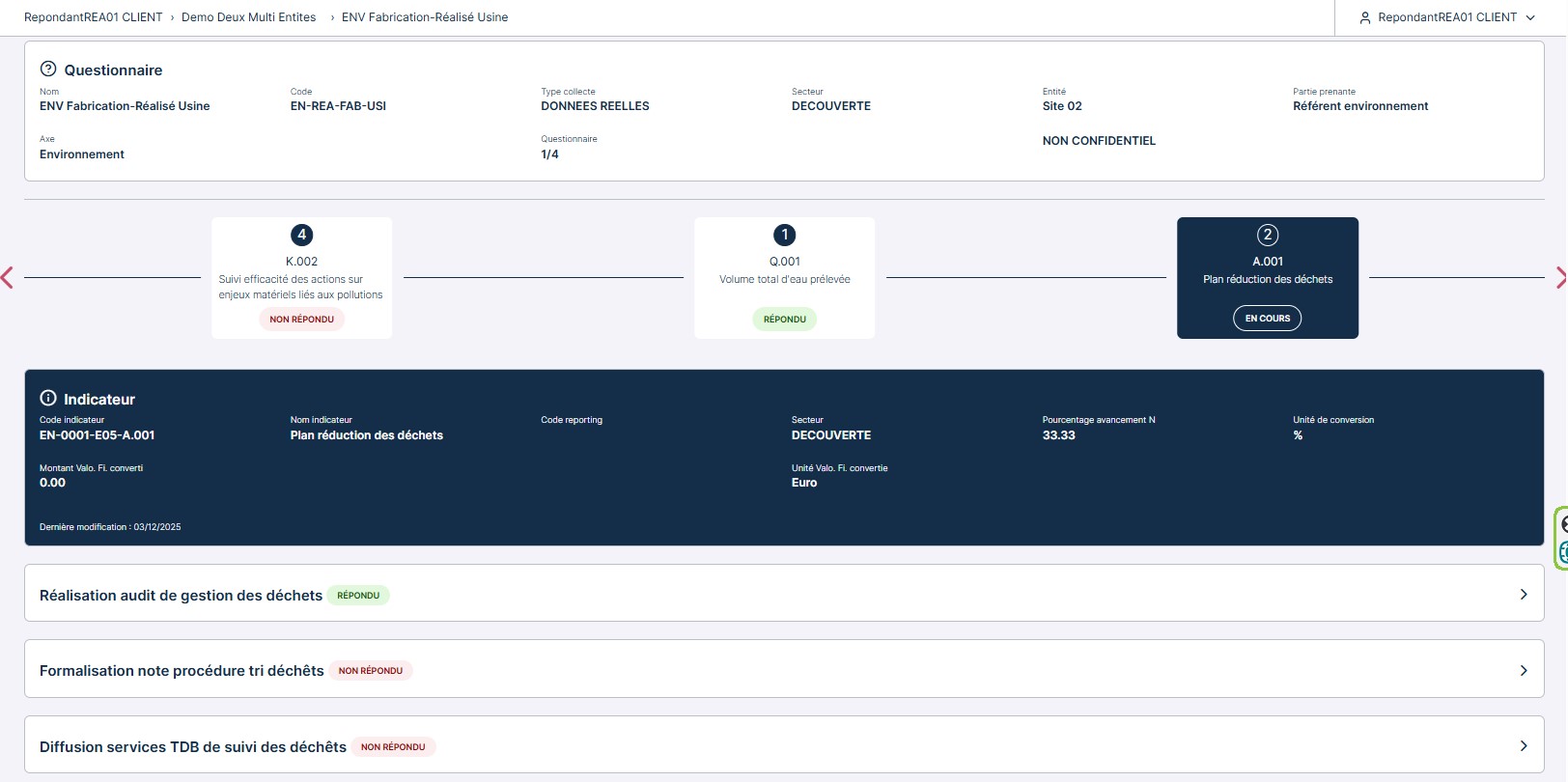The width and height of the screenshot is (1568, 782).
Task: Expand Formalisation note procédure tri déchêts chevron
Action: (1524, 670)
